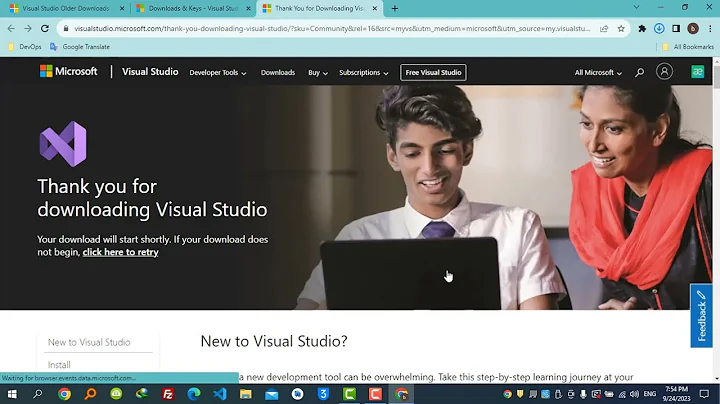
Task: Close the Visual Studio Older Downloads tab
Action: [x=122, y=8]
